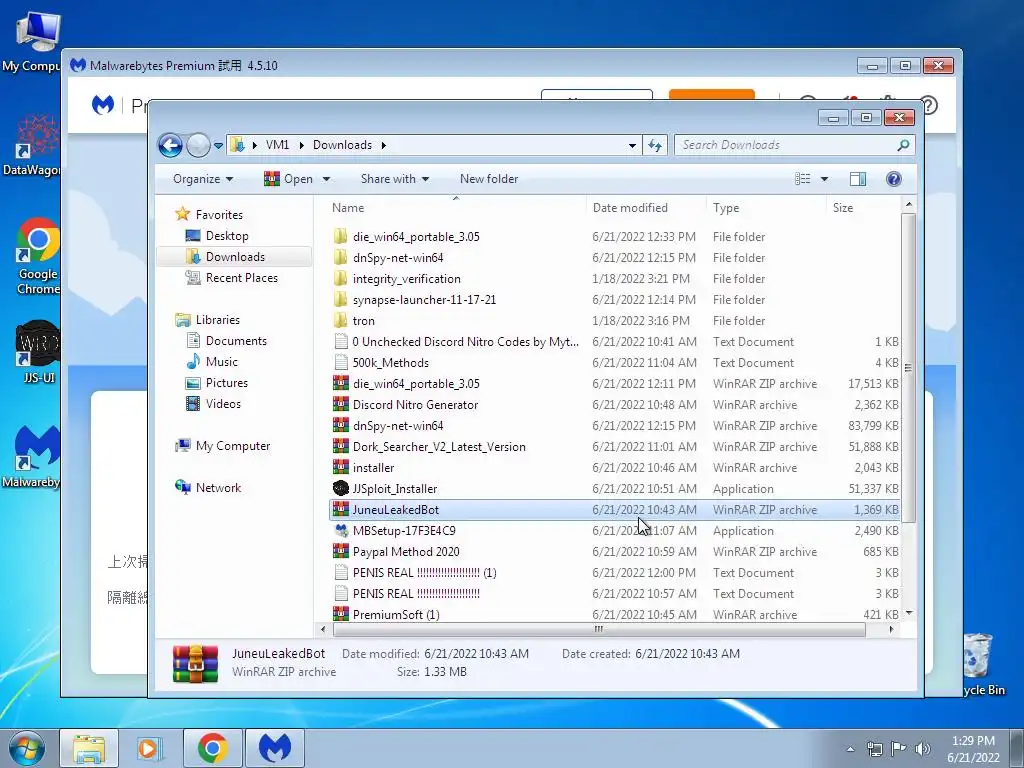Click Malwarebytes taskbar icon
This screenshot has height=768, width=1024.
click(x=275, y=748)
